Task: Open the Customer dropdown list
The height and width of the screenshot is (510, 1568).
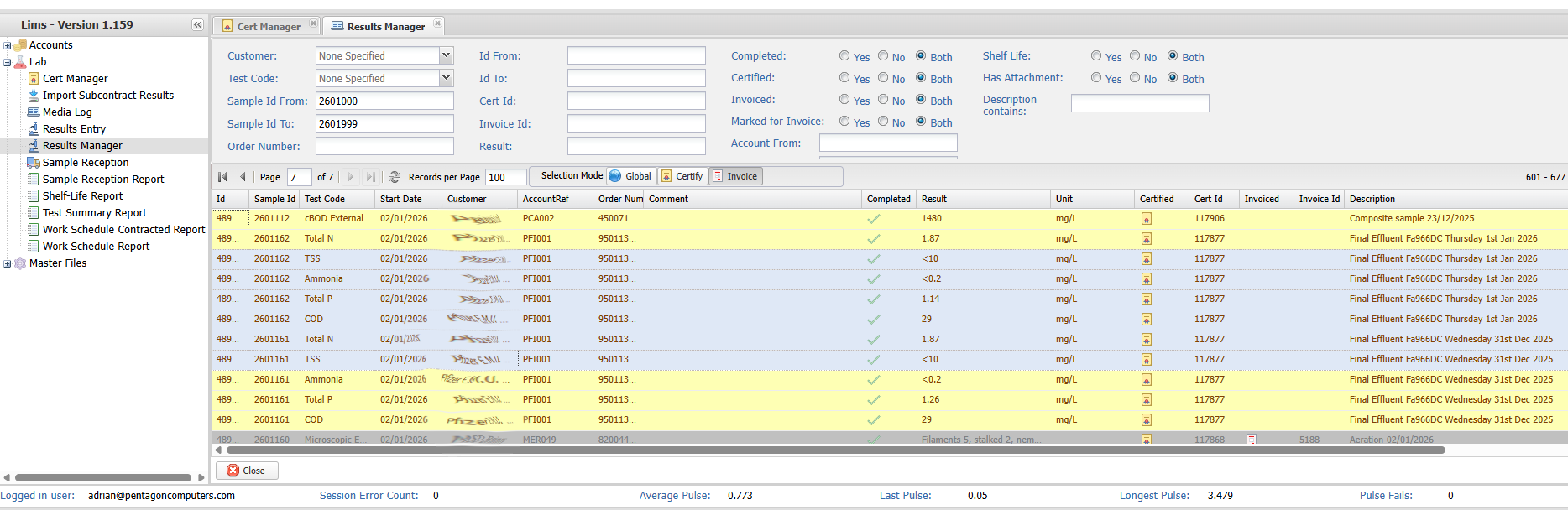Action: pyautogui.click(x=446, y=55)
